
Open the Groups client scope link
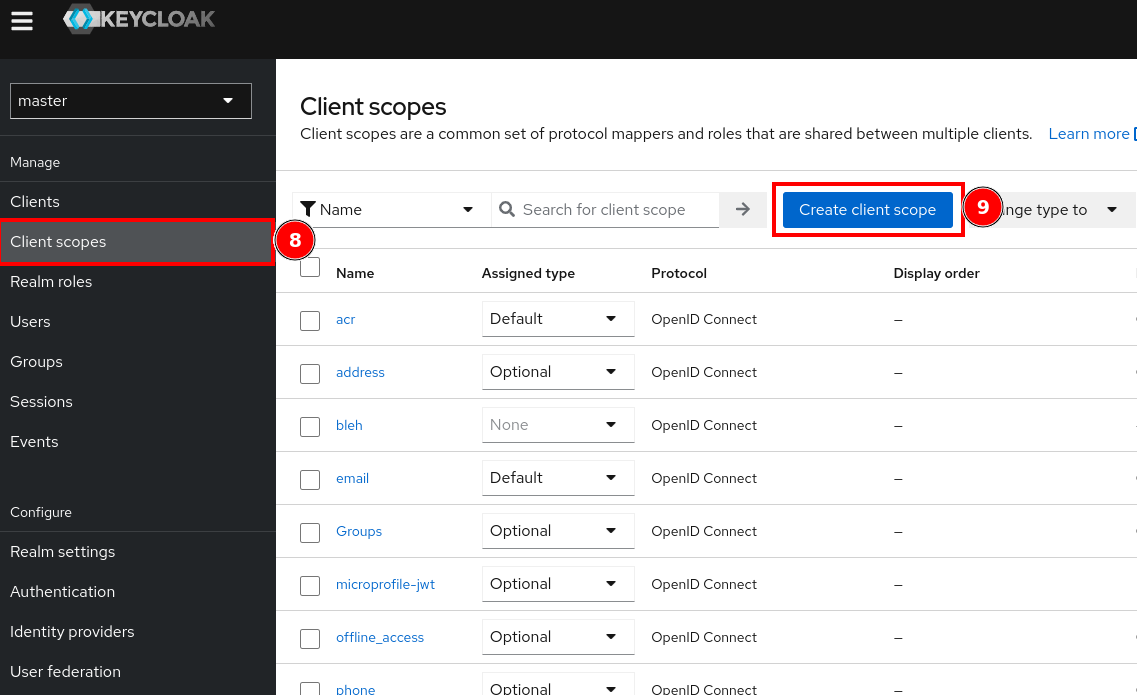point(359,531)
